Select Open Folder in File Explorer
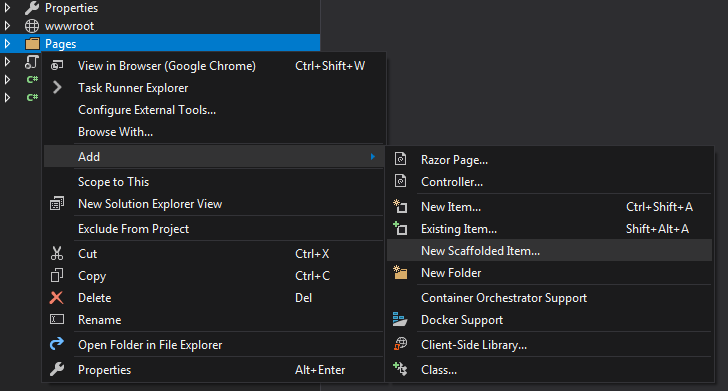The image size is (728, 391). click(x=214, y=345)
